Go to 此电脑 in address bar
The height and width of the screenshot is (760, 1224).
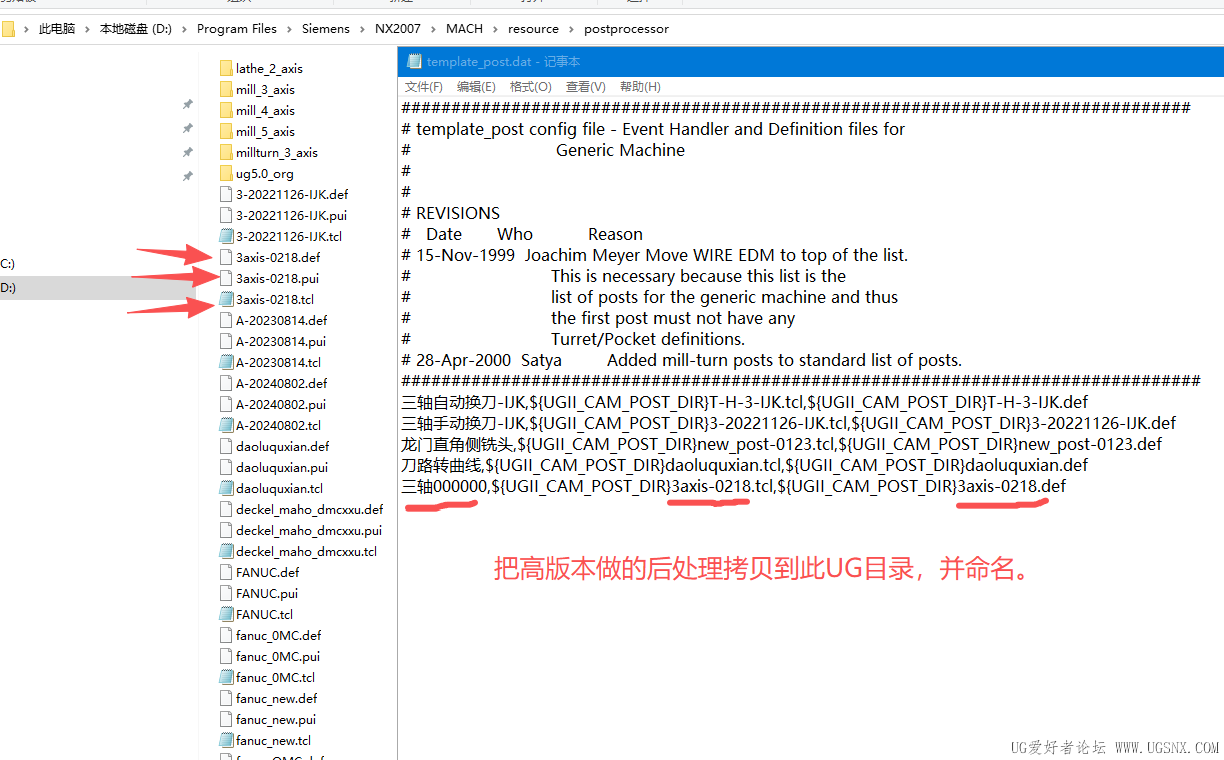[x=57, y=29]
